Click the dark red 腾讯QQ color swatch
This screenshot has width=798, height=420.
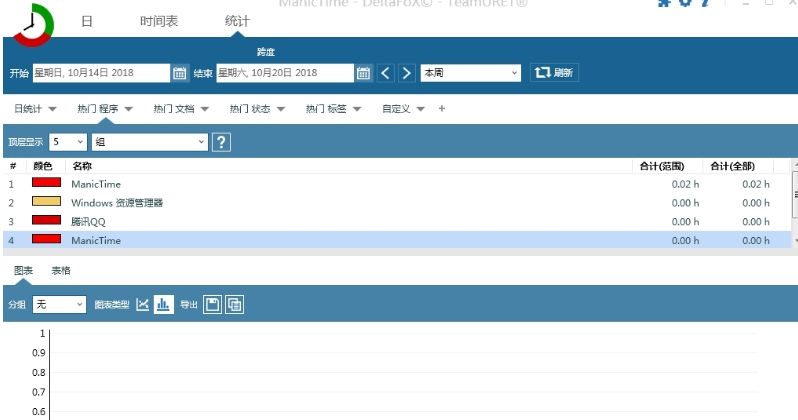click(46, 220)
